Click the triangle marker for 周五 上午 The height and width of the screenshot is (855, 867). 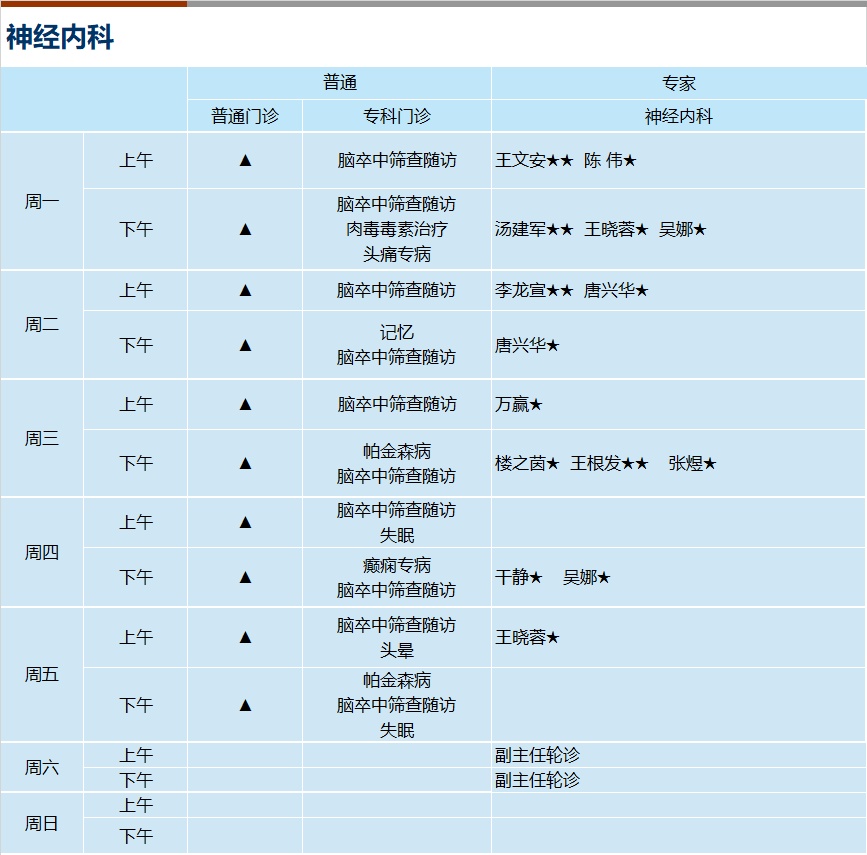point(245,637)
